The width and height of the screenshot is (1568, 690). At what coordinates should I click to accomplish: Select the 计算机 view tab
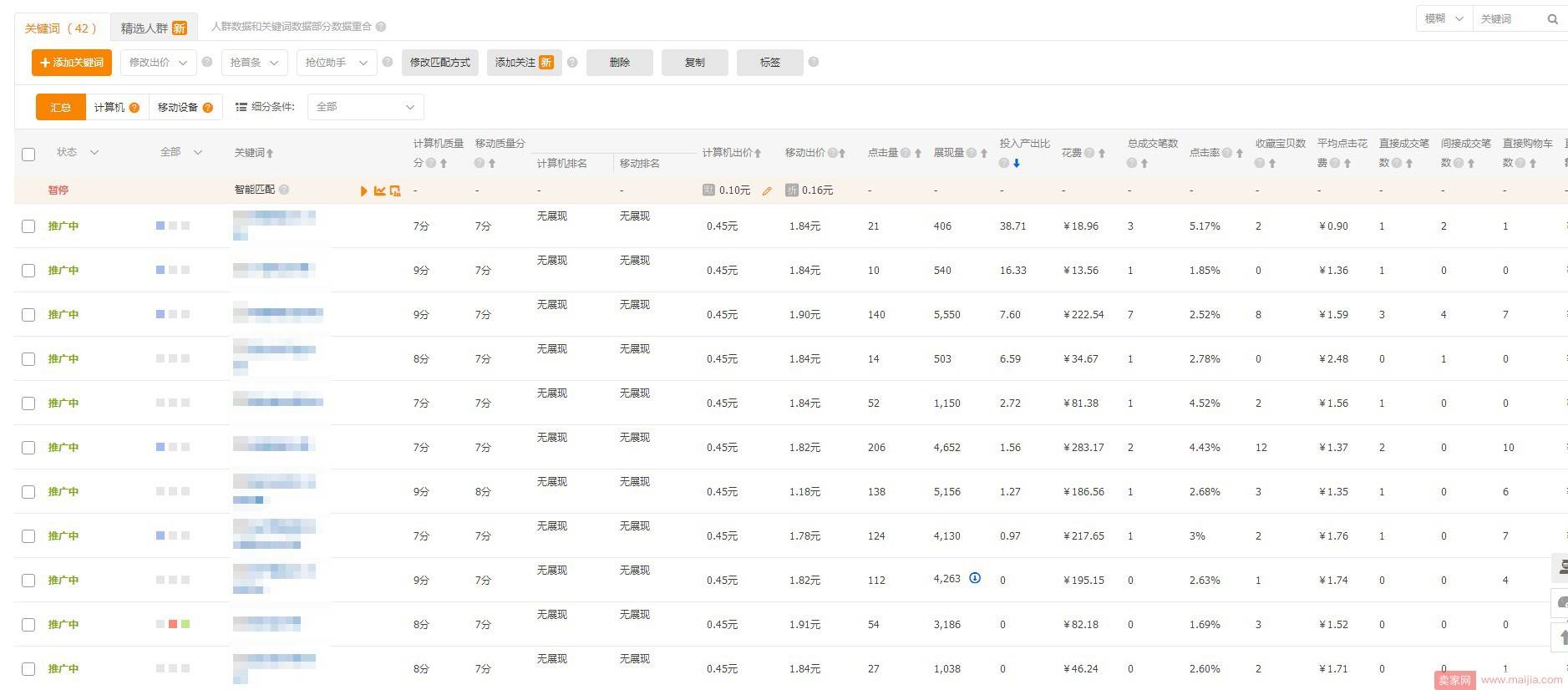tap(117, 107)
